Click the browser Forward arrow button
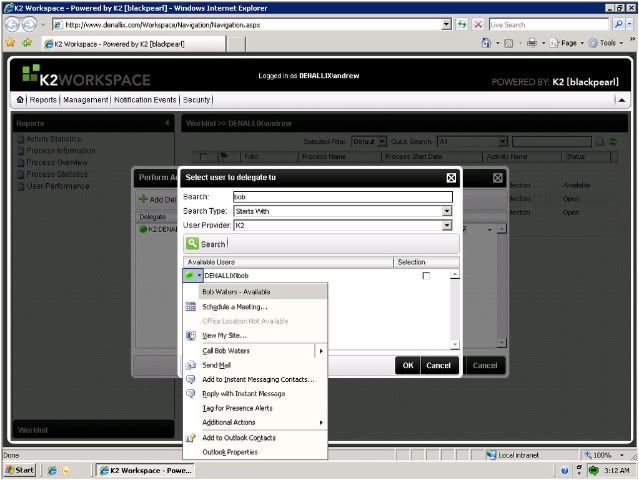This screenshot has height=480, width=639. pyautogui.click(x=29, y=25)
